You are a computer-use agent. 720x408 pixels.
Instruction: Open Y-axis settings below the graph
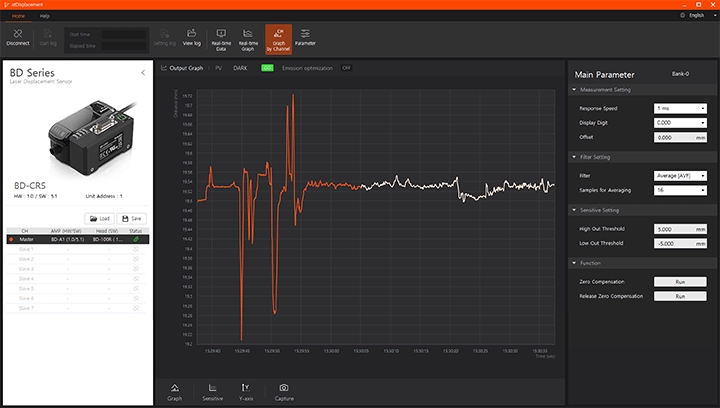[x=245, y=390]
